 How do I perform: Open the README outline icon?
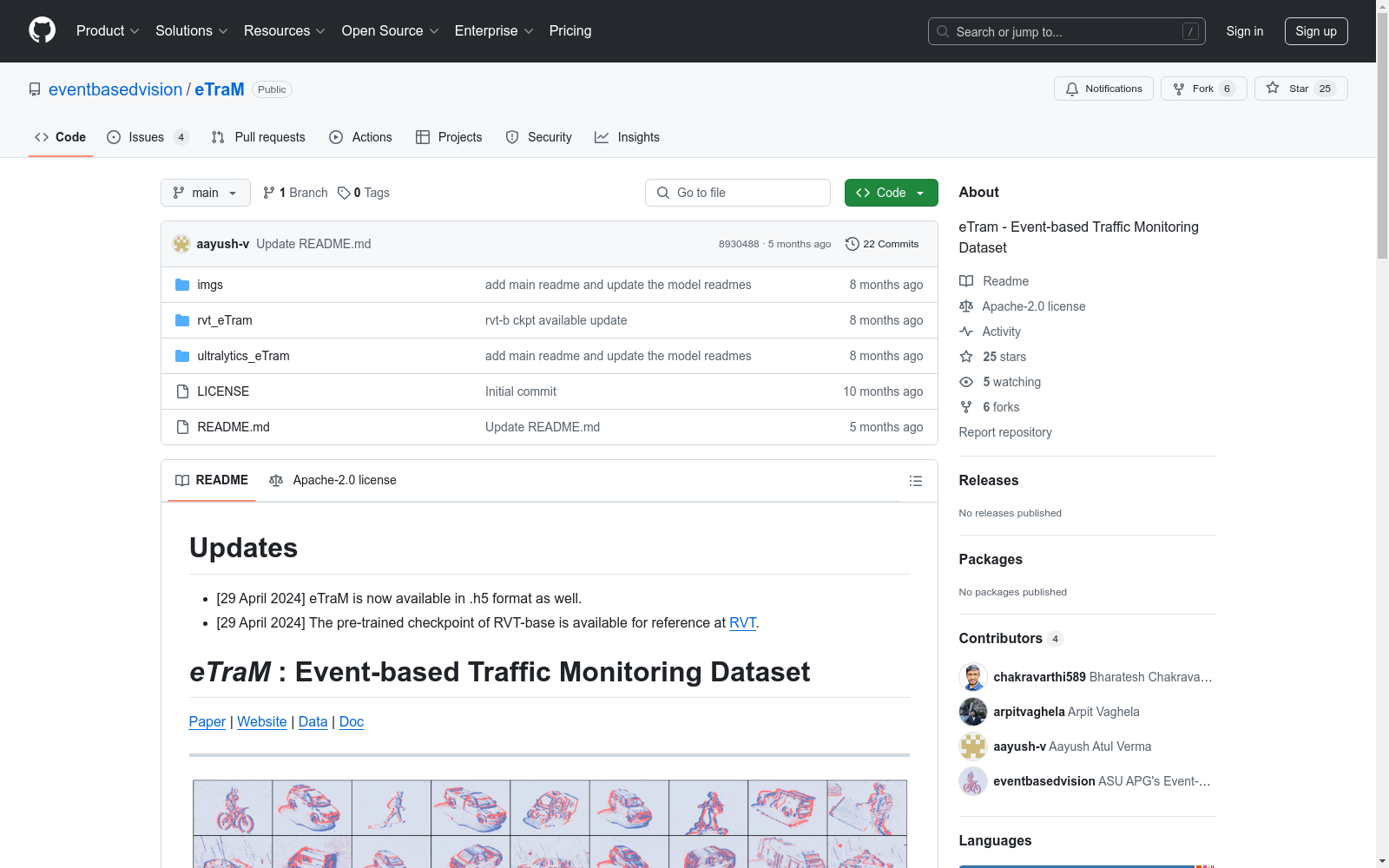[x=915, y=481]
